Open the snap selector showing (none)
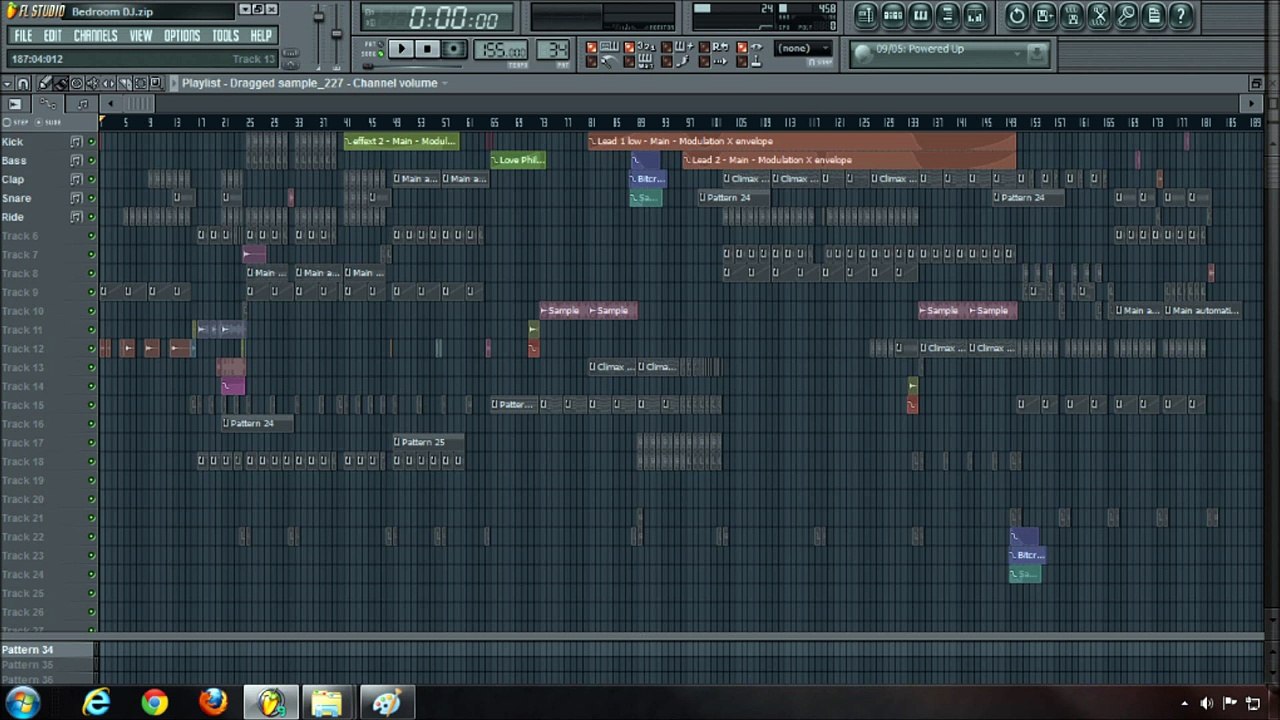The image size is (1280, 720). point(802,48)
